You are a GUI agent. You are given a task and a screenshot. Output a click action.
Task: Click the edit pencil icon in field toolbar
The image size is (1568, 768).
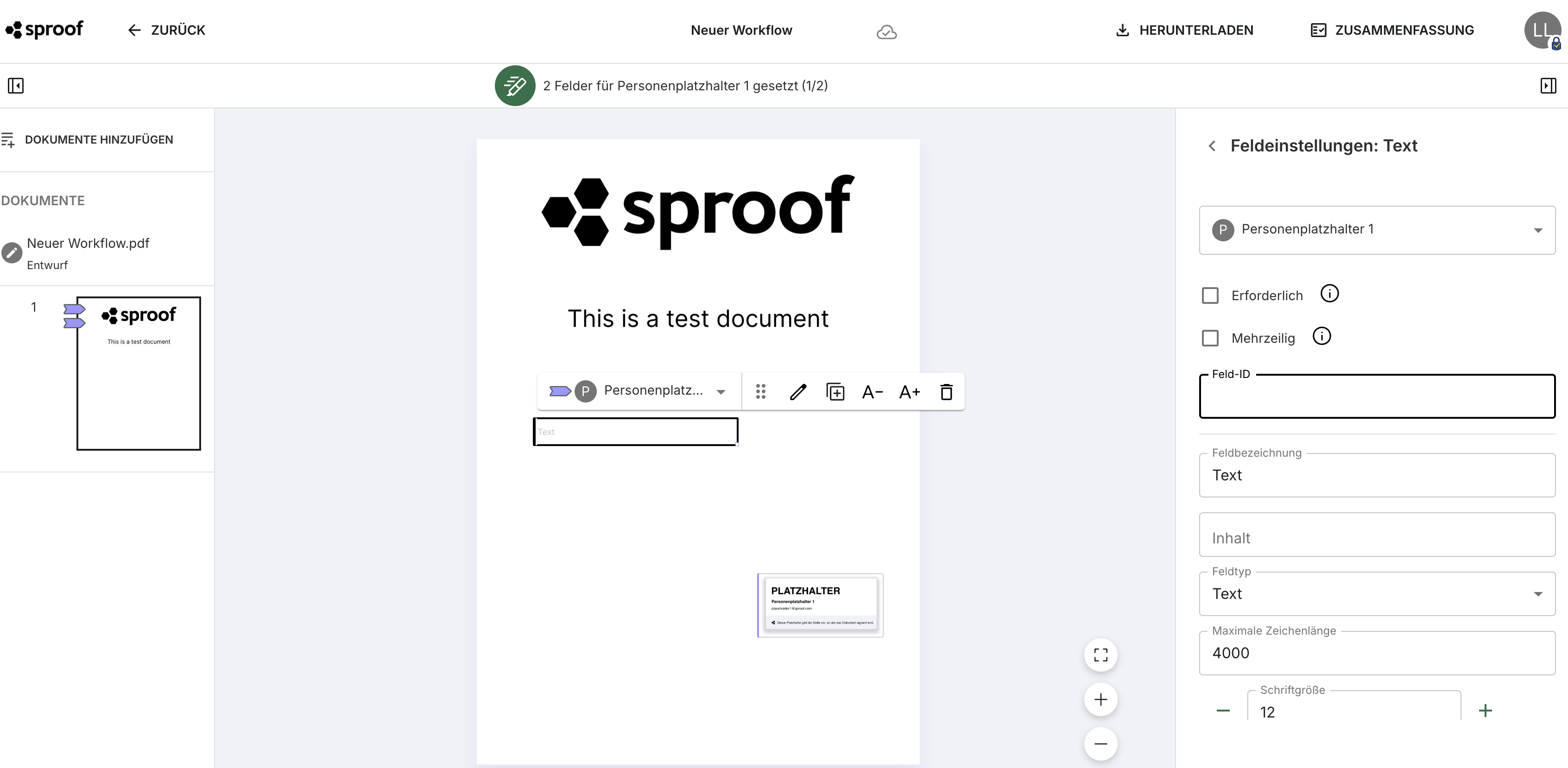pyautogui.click(x=798, y=391)
